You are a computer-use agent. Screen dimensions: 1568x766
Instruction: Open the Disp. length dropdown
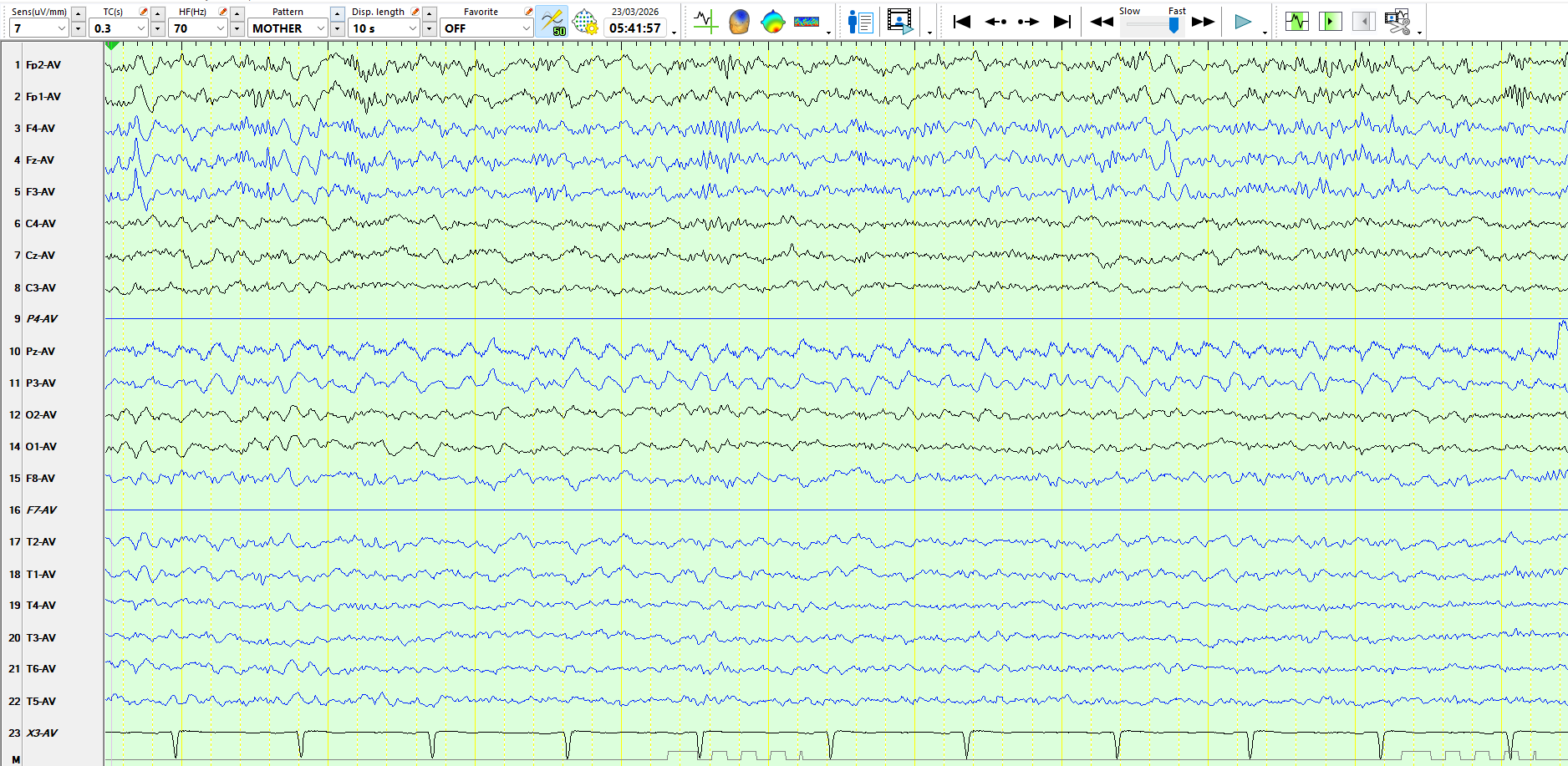[x=384, y=28]
